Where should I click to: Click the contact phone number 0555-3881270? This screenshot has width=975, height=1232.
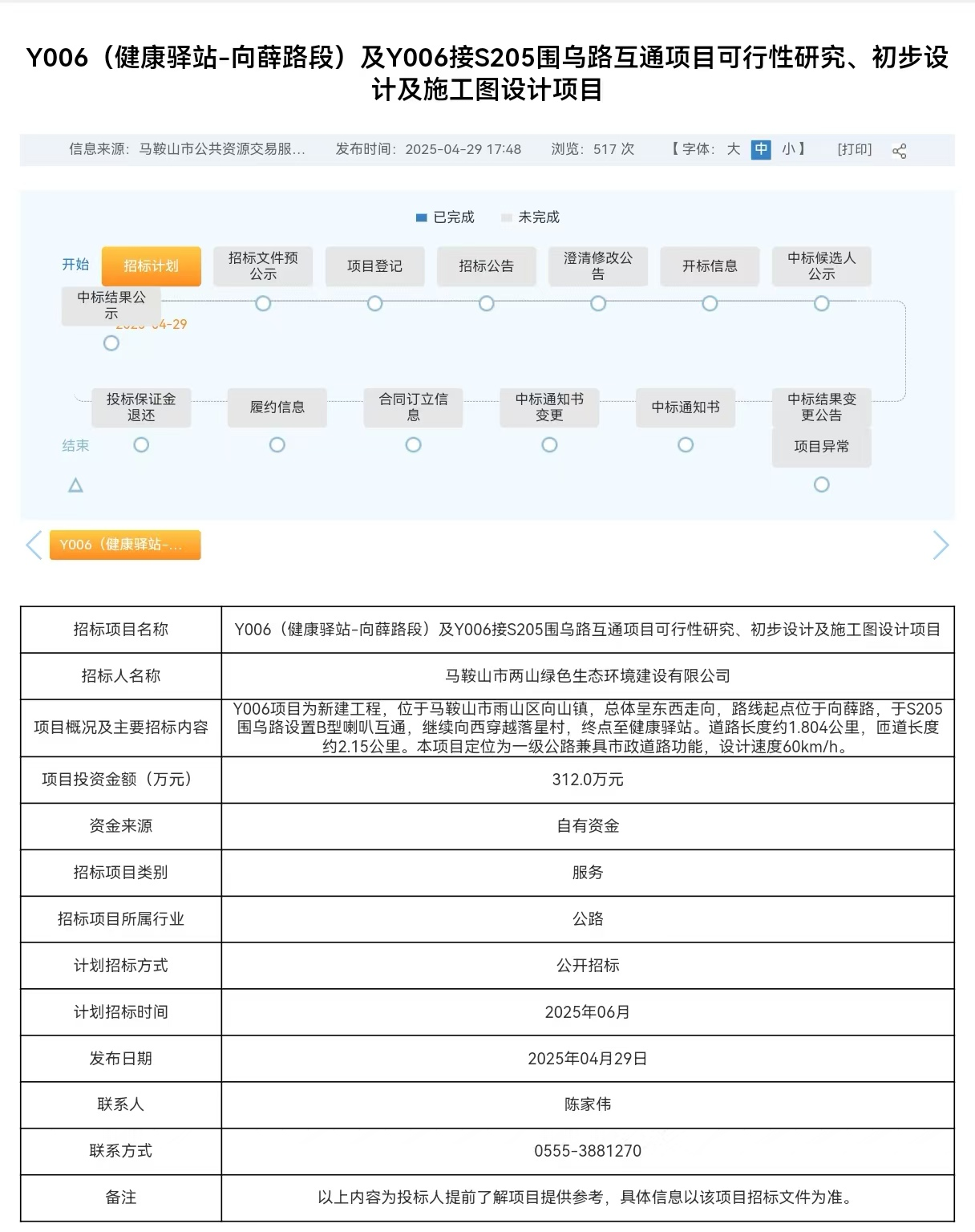click(x=588, y=1151)
